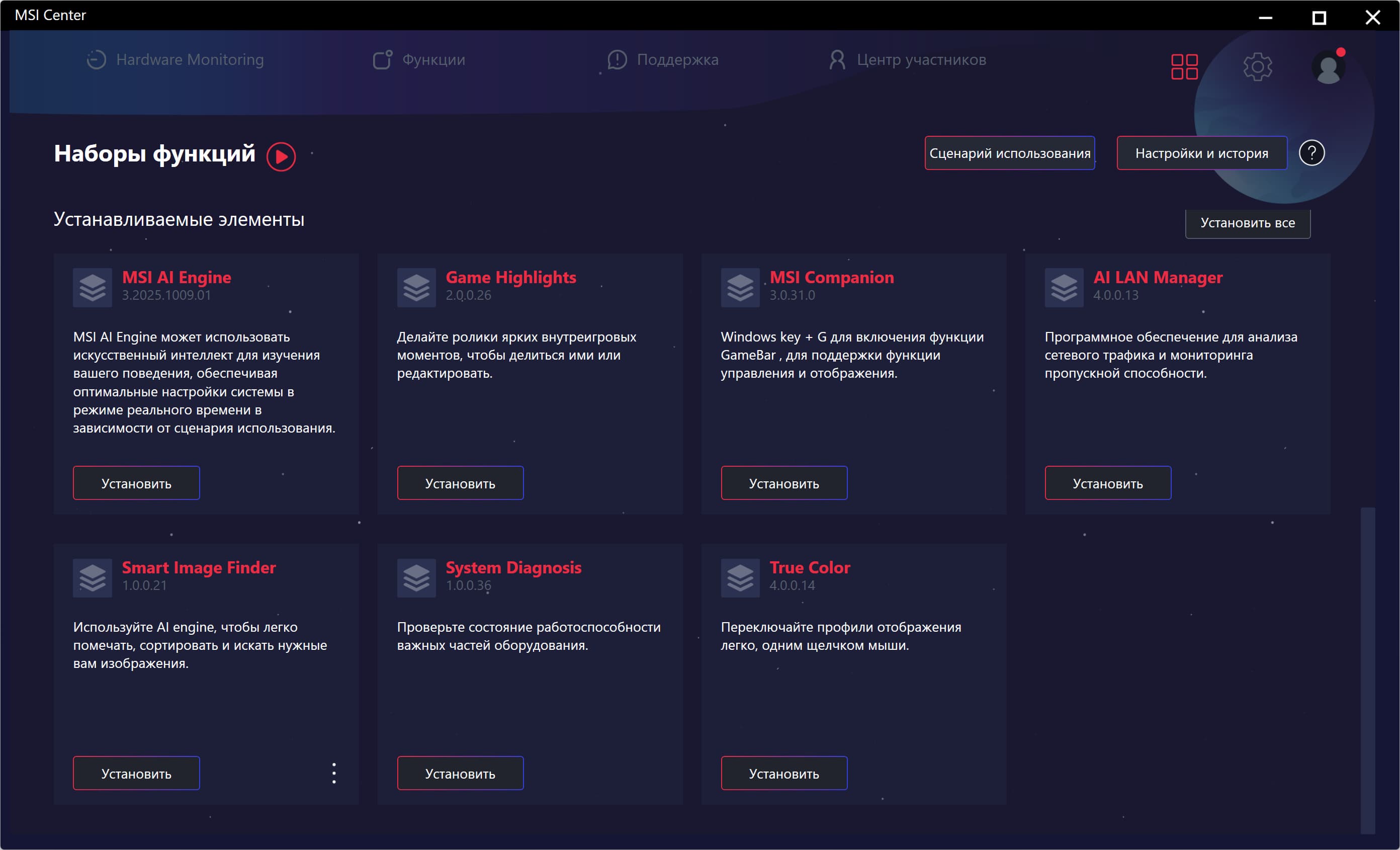The height and width of the screenshot is (850, 1400).
Task: Click the vertical scrollbar on the right
Action: (x=1367, y=670)
